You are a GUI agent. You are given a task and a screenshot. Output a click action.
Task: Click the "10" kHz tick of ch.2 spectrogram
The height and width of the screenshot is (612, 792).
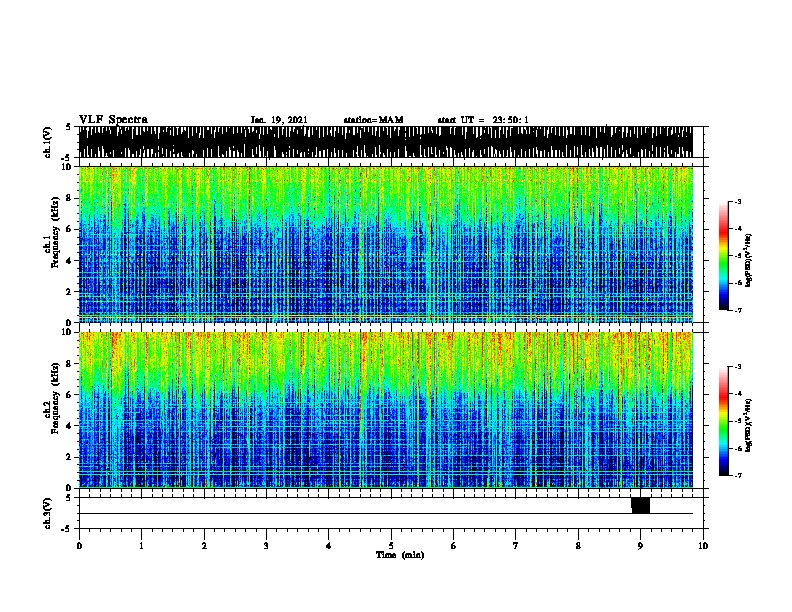tap(68, 332)
